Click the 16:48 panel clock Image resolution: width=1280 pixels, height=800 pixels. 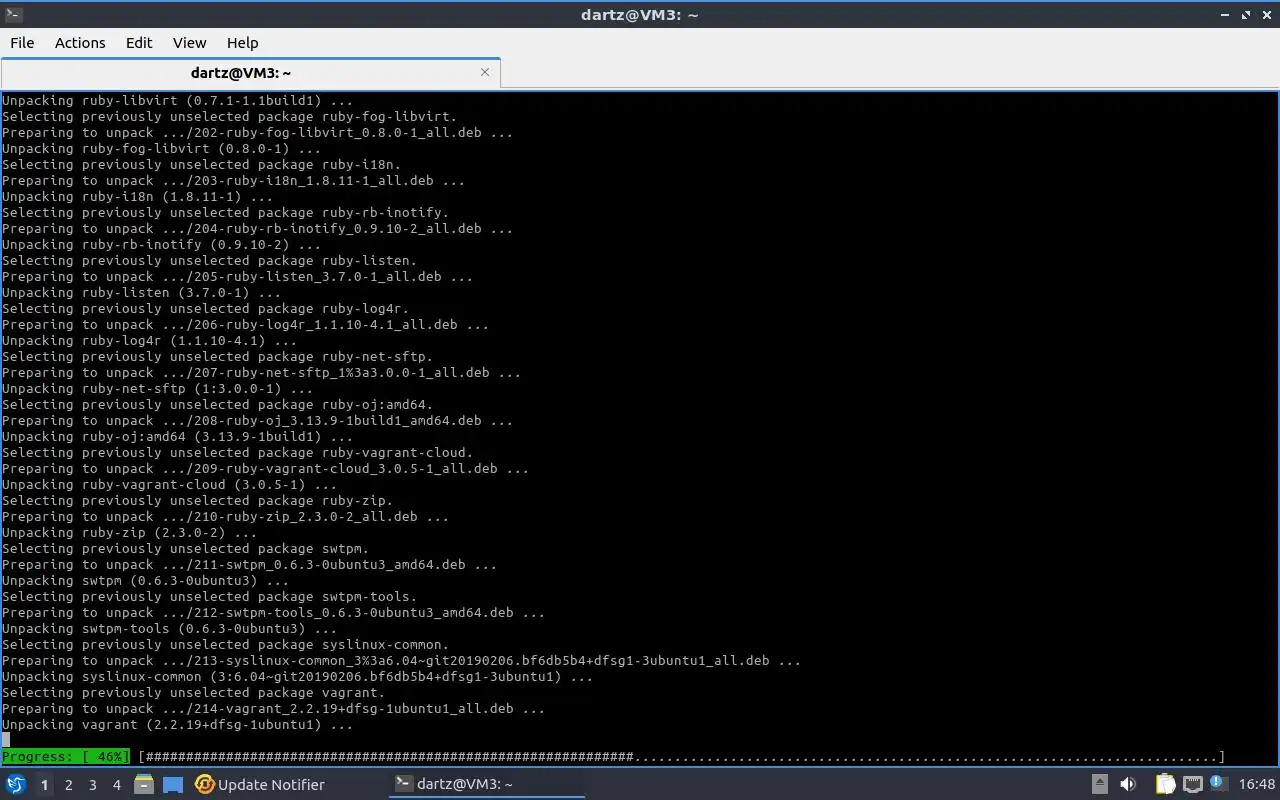tap(1257, 785)
